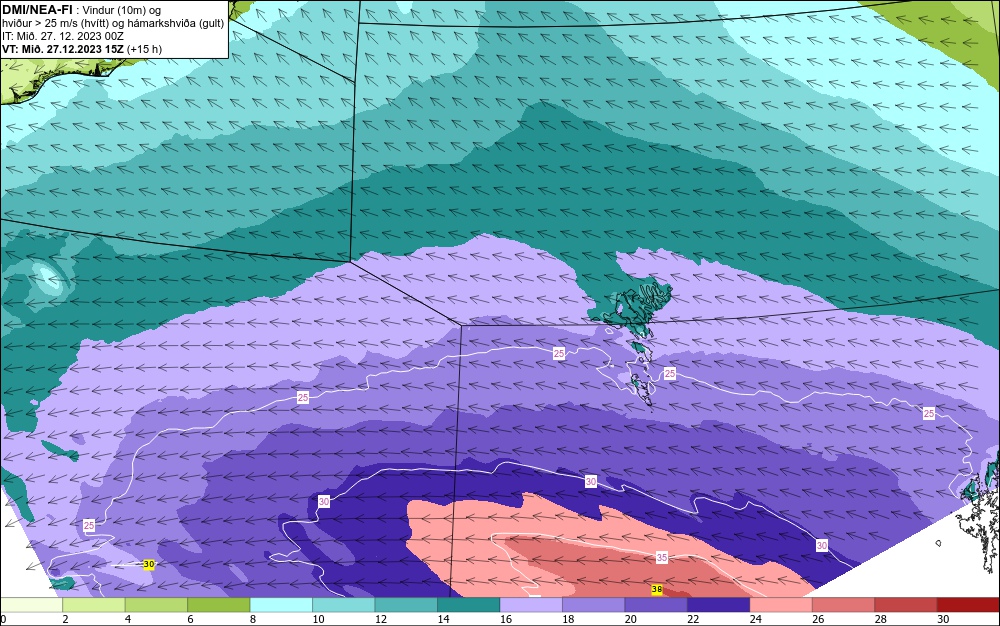Pick the pink legend swatch between 24 and 26
The width and height of the screenshot is (1000, 626).
coord(781,605)
